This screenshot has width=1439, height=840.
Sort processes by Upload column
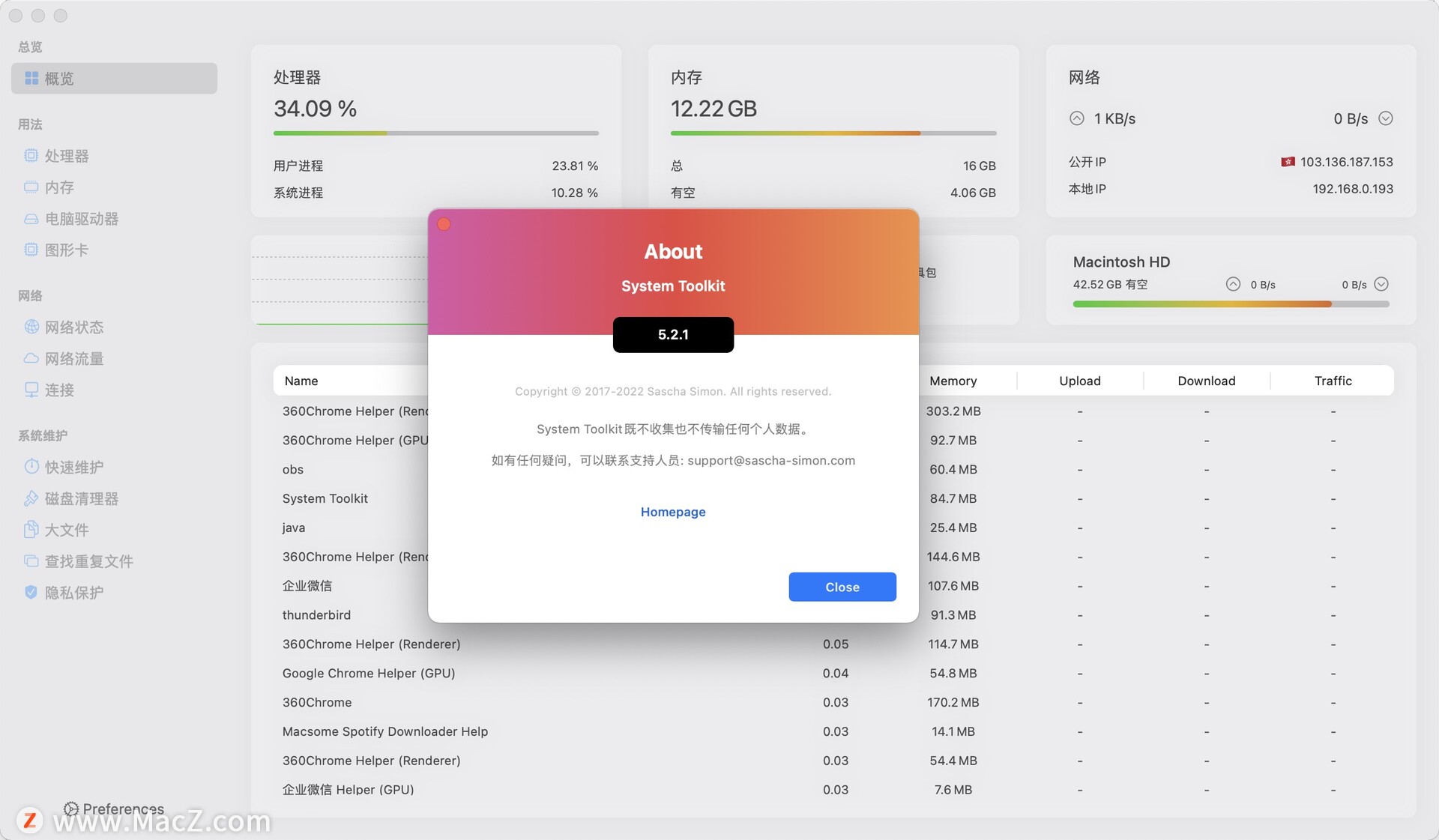pos(1080,381)
